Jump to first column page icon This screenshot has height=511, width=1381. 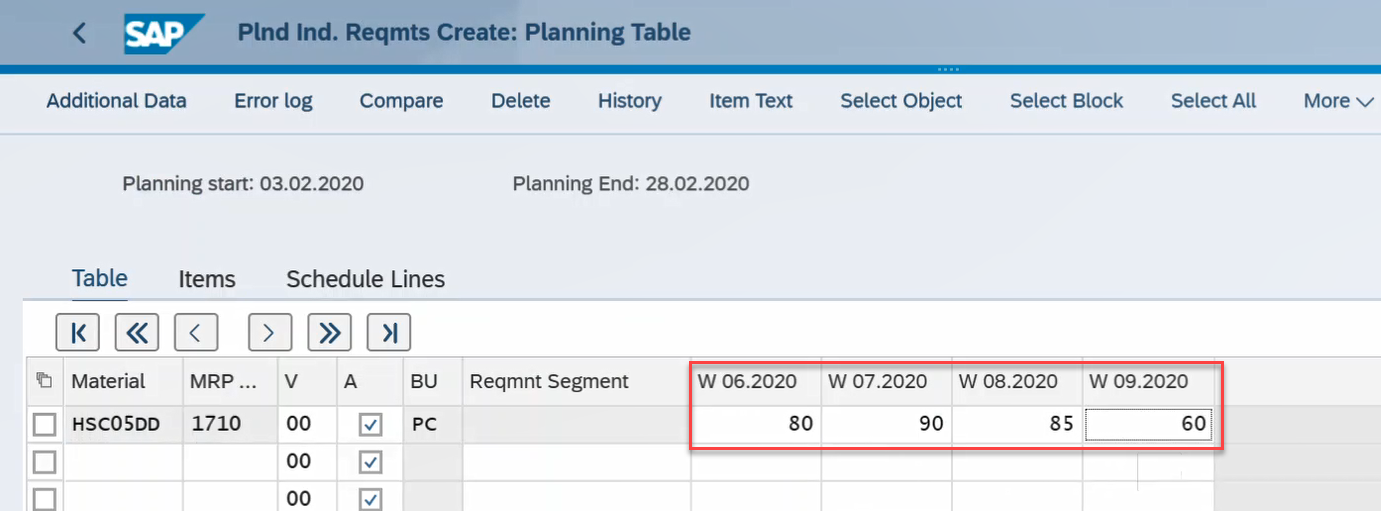pyautogui.click(x=78, y=333)
